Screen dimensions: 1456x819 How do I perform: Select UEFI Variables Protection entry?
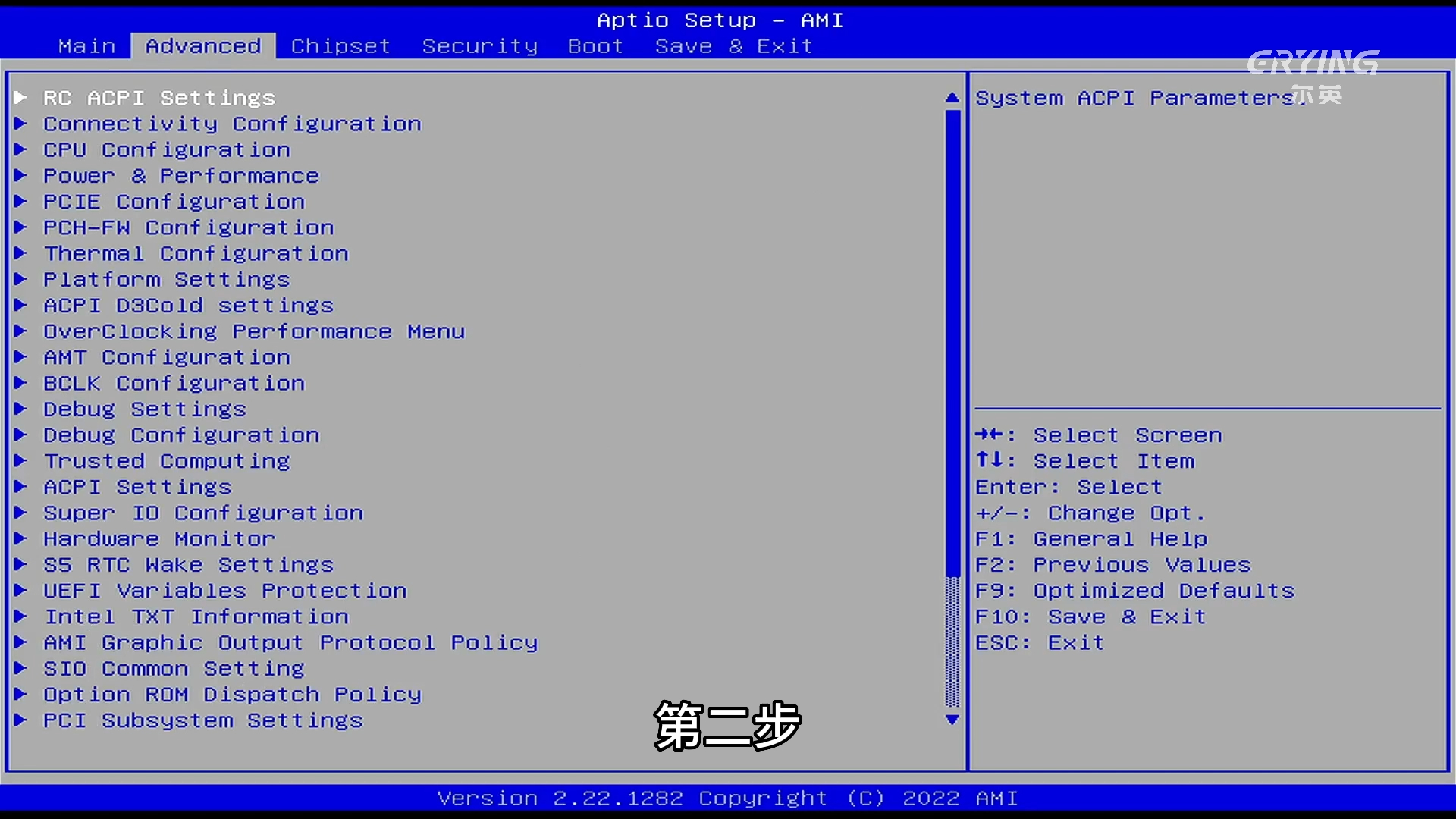[x=225, y=591]
